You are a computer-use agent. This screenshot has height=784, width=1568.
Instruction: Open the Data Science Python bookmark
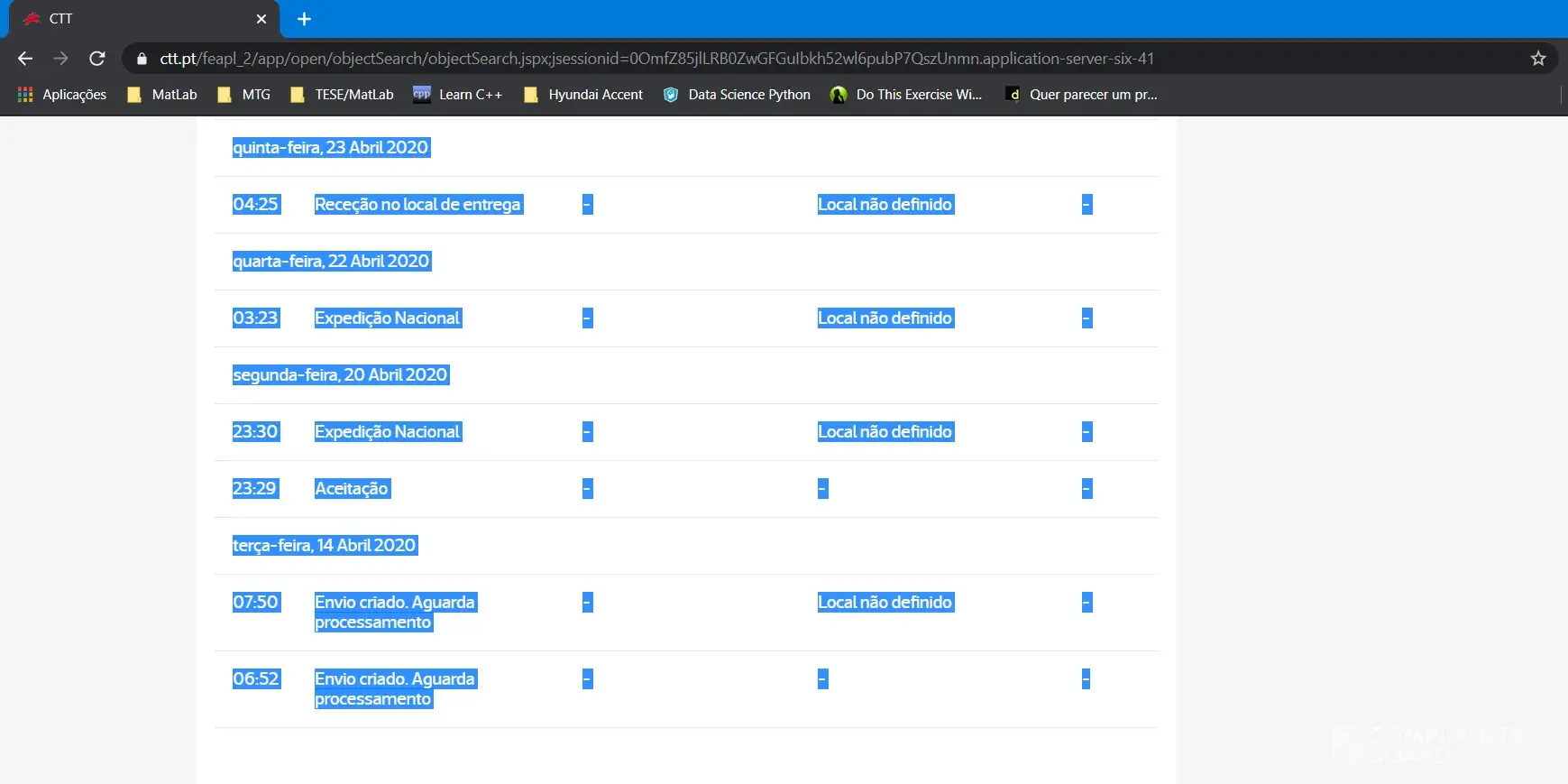pos(737,95)
